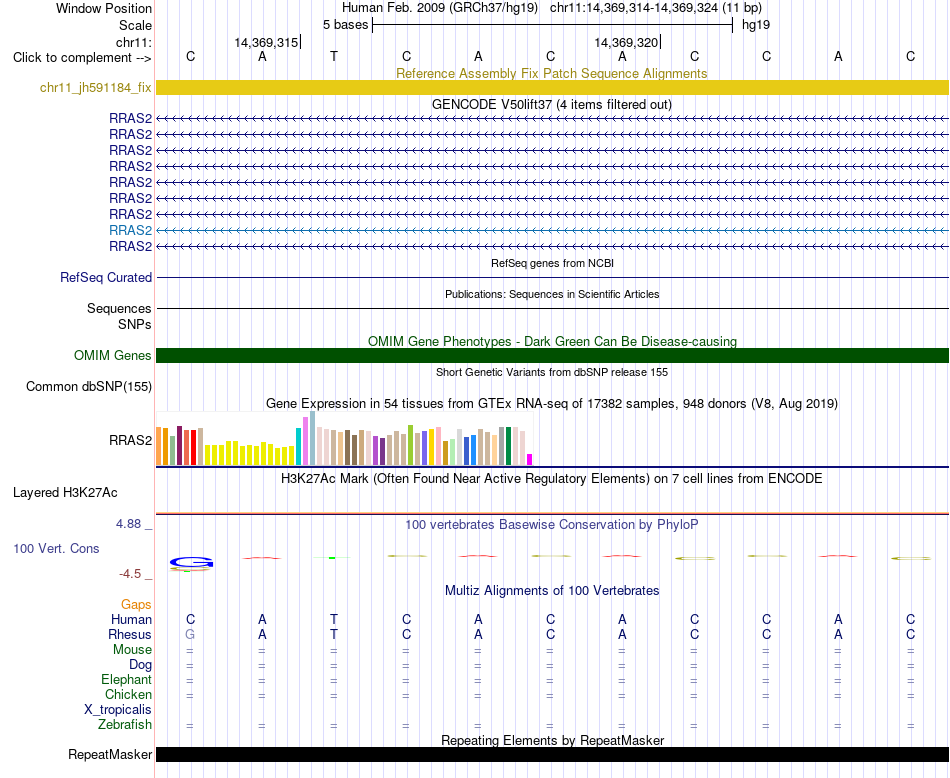Click the blue G logo in conservation track
The width and height of the screenshot is (950, 778).
tap(191, 562)
